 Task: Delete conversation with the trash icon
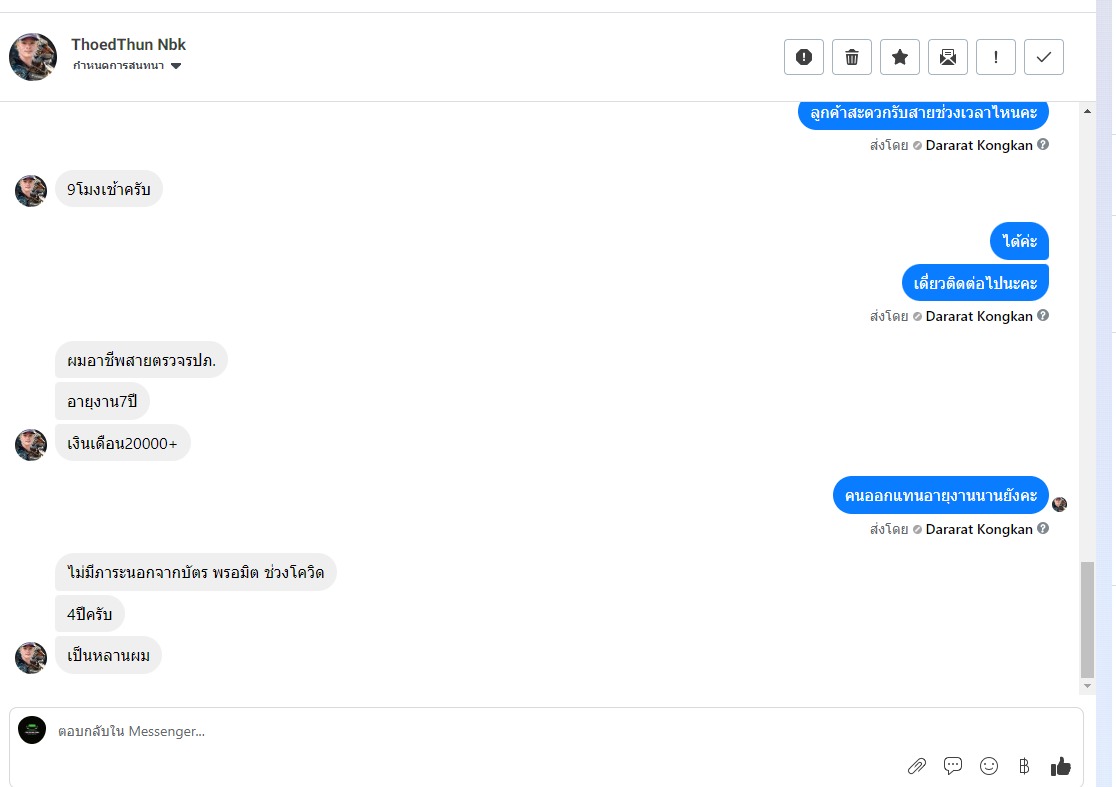[x=851, y=57]
